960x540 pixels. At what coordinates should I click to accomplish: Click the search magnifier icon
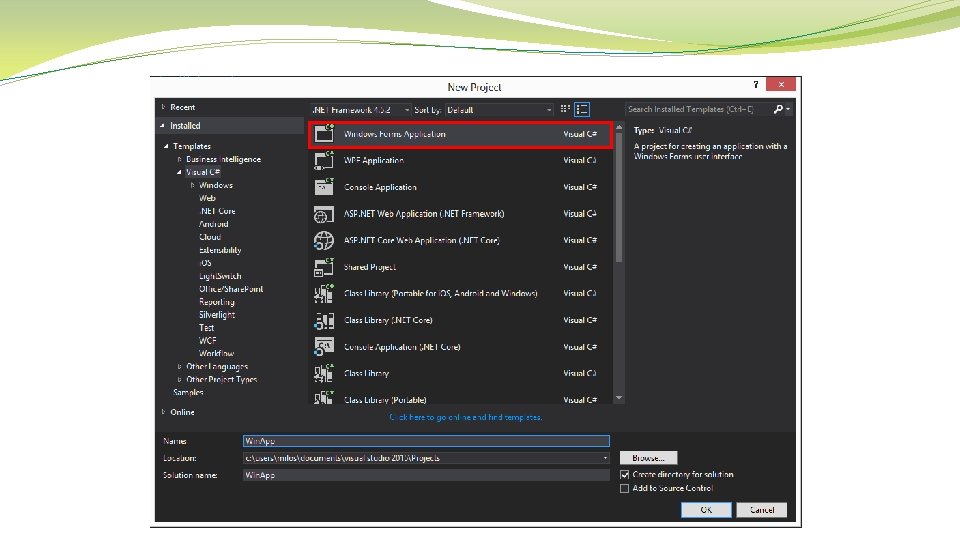coord(778,109)
